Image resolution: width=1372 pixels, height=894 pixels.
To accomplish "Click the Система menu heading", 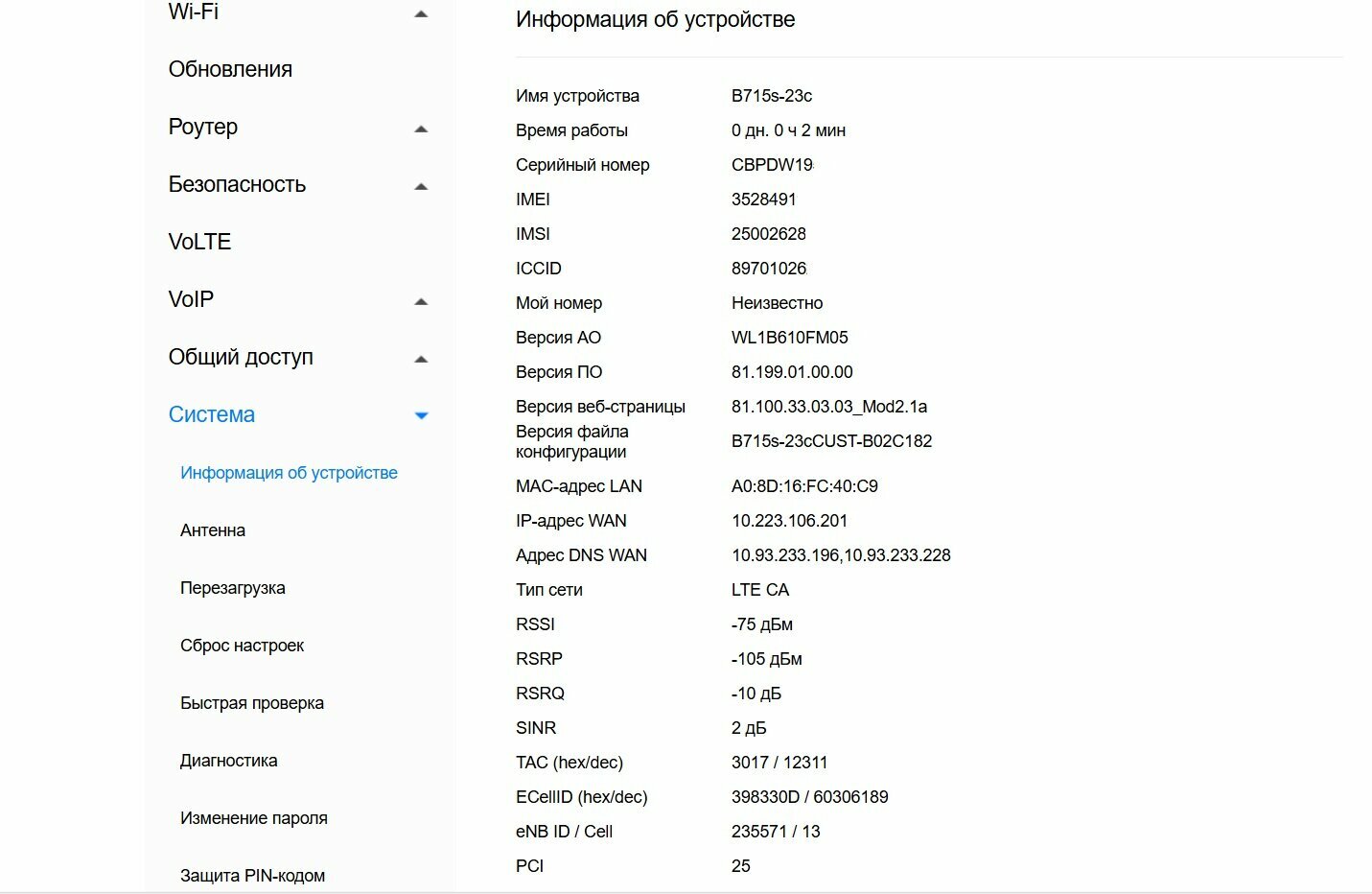I will point(212,414).
